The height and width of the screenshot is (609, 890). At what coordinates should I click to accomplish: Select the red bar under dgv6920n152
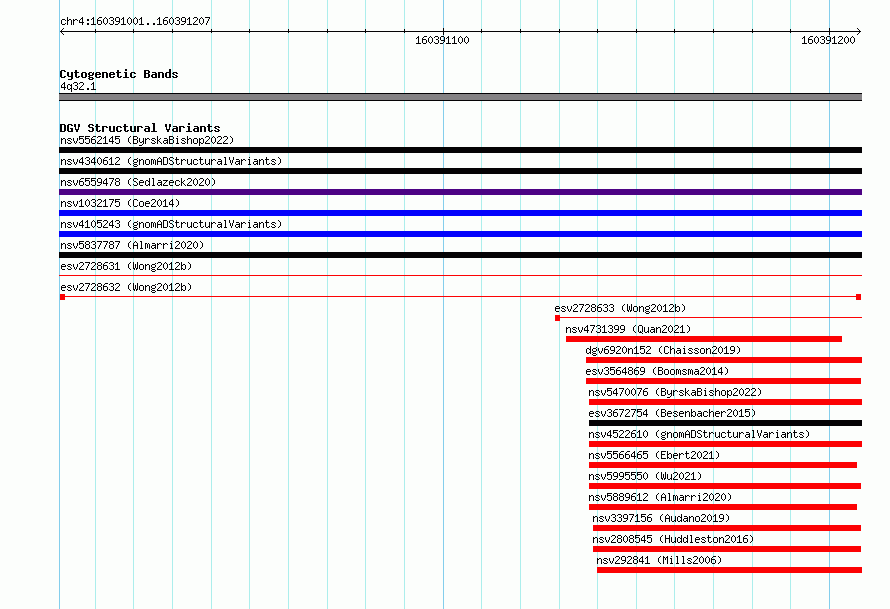point(724,360)
